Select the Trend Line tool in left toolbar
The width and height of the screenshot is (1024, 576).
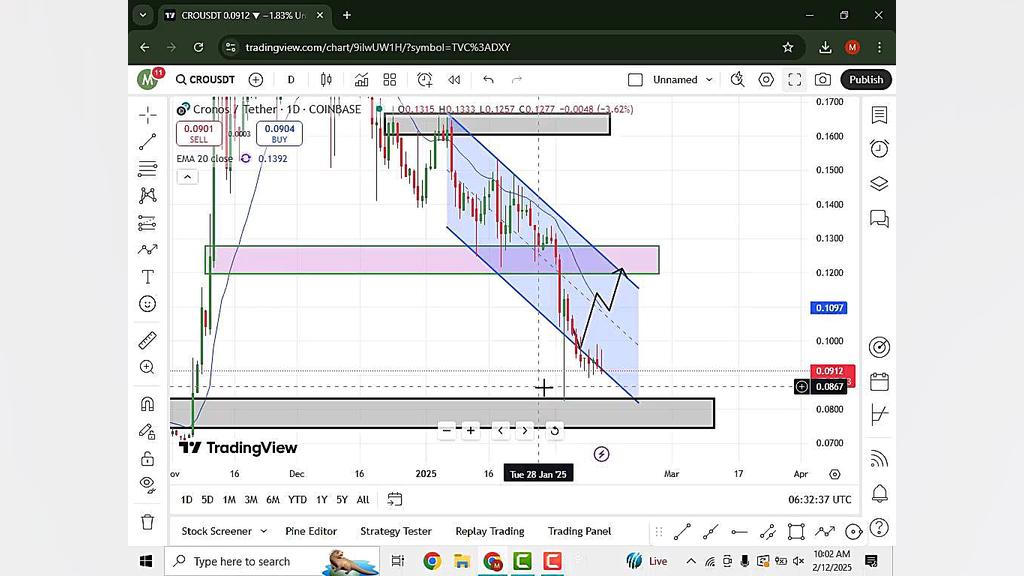click(x=148, y=142)
